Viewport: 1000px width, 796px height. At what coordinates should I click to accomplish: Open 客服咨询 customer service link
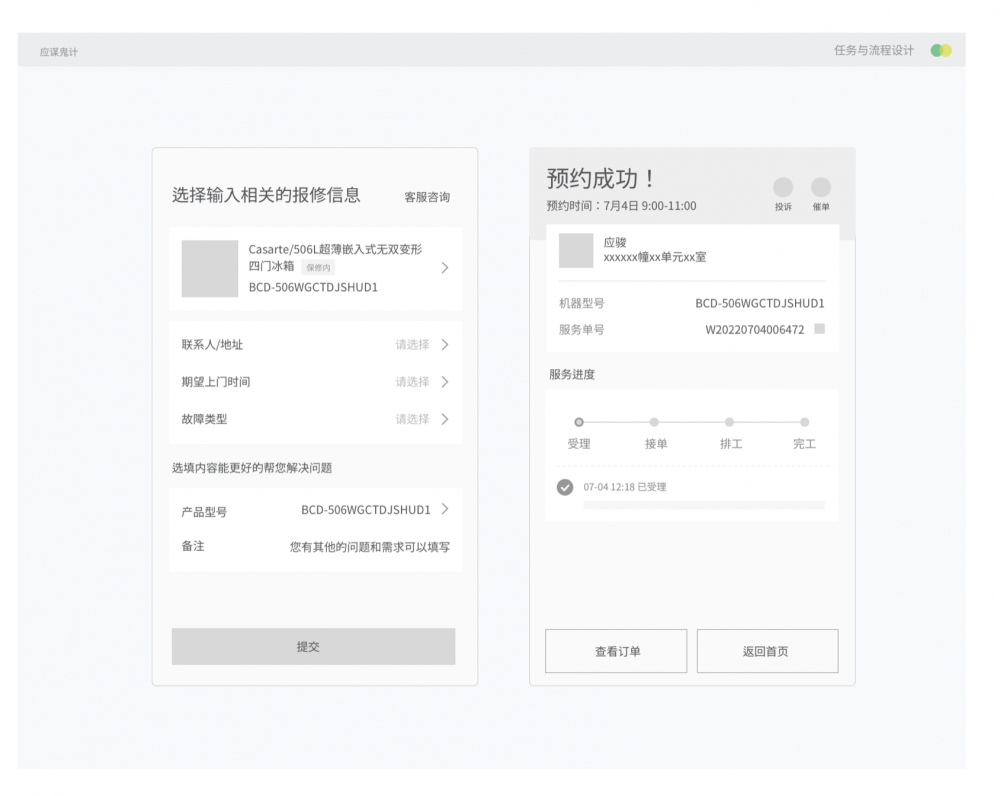[427, 197]
